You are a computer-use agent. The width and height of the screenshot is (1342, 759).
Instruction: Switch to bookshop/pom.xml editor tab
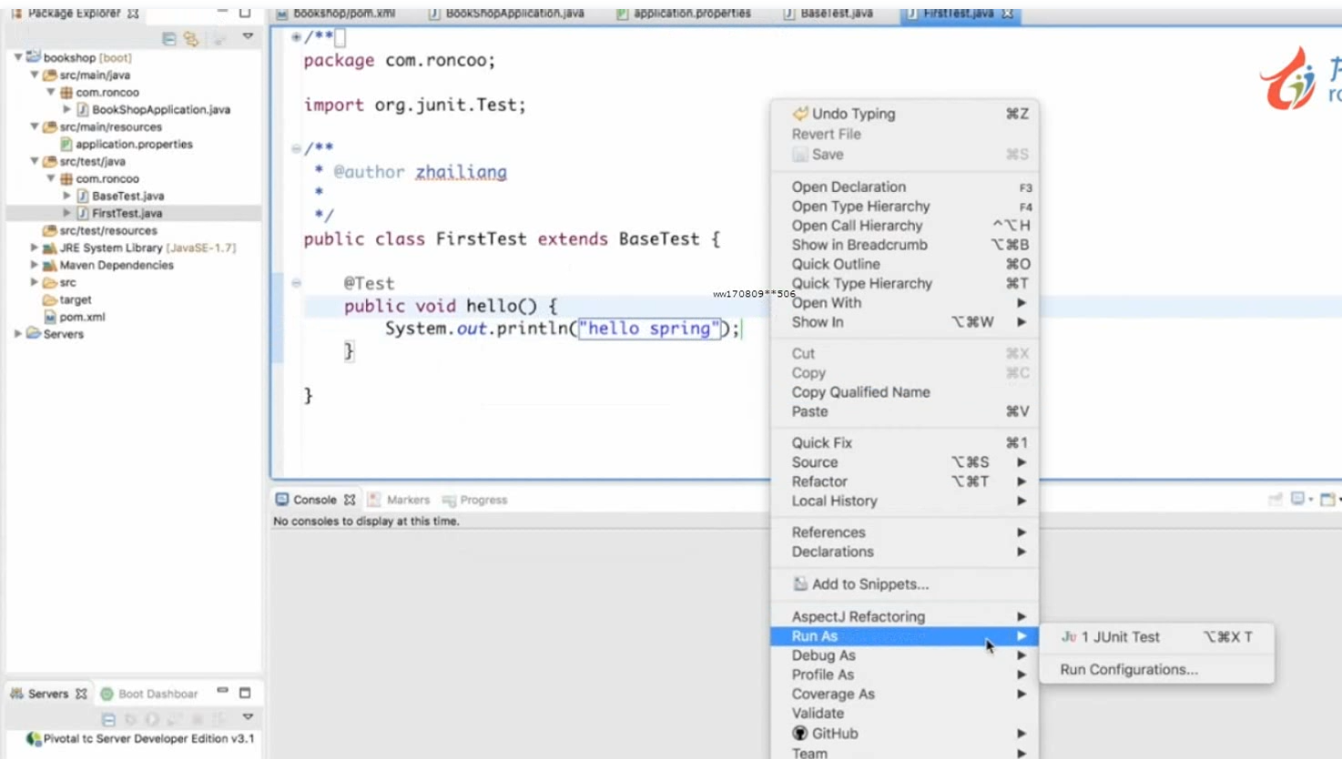[336, 13]
